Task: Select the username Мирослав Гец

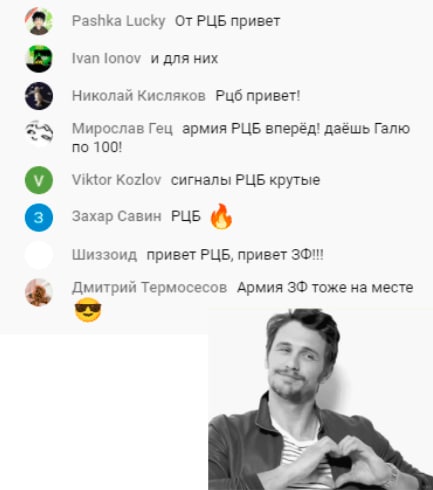Action: tap(122, 129)
